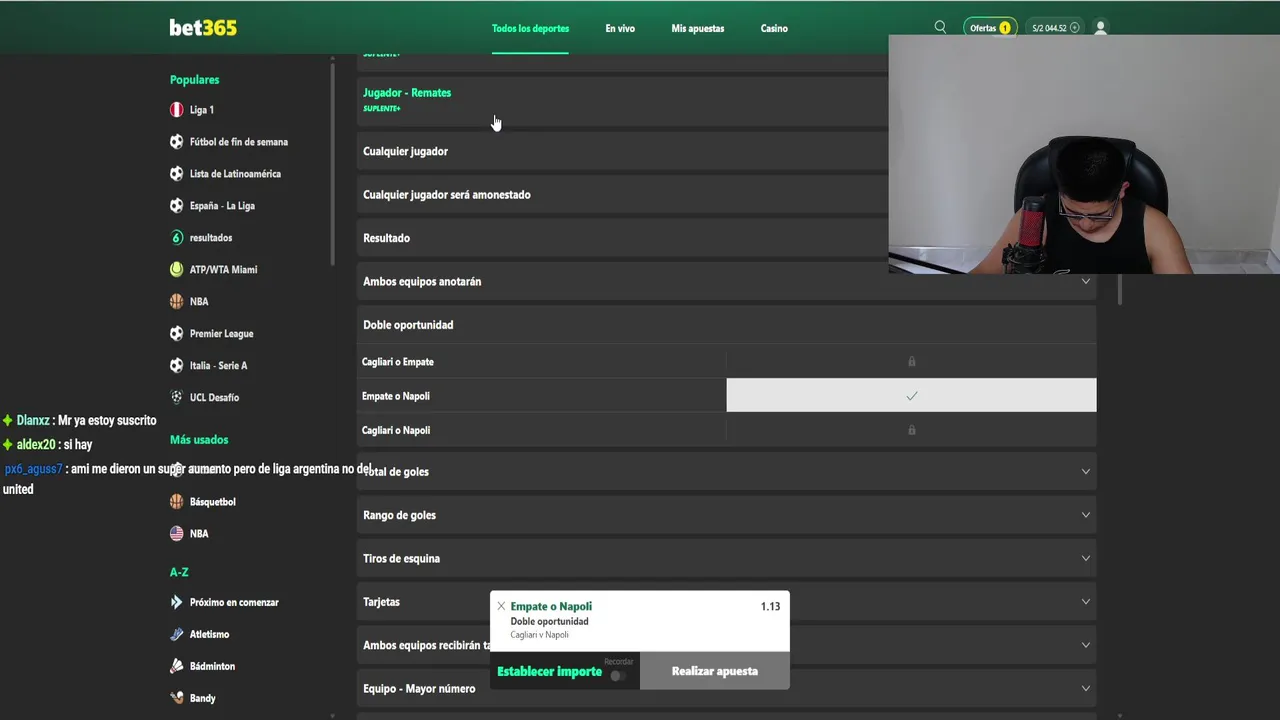Expand the Resultado market
Image resolution: width=1280 pixels, height=720 pixels.
click(622, 238)
